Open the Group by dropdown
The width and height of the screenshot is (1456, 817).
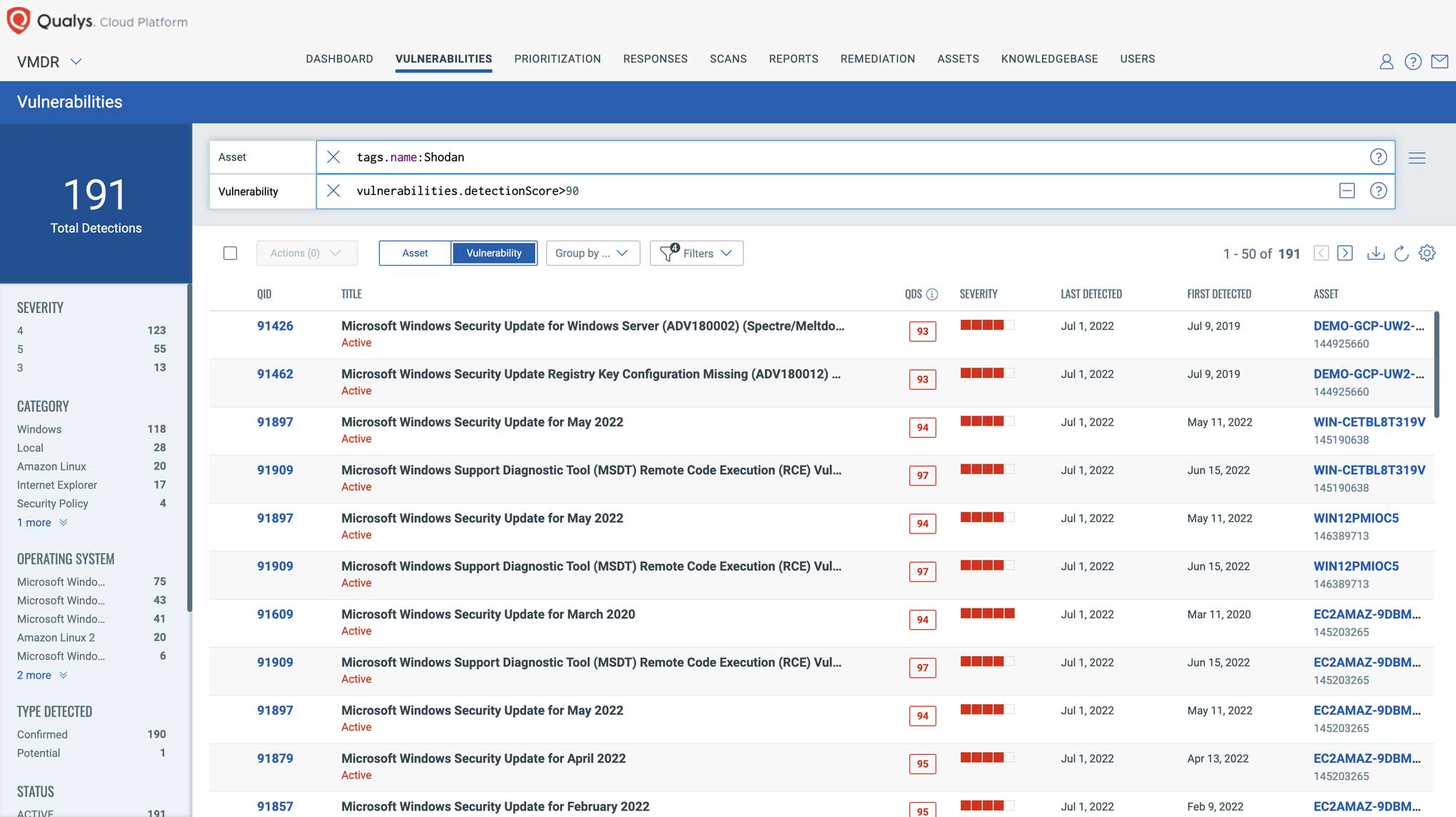point(592,254)
